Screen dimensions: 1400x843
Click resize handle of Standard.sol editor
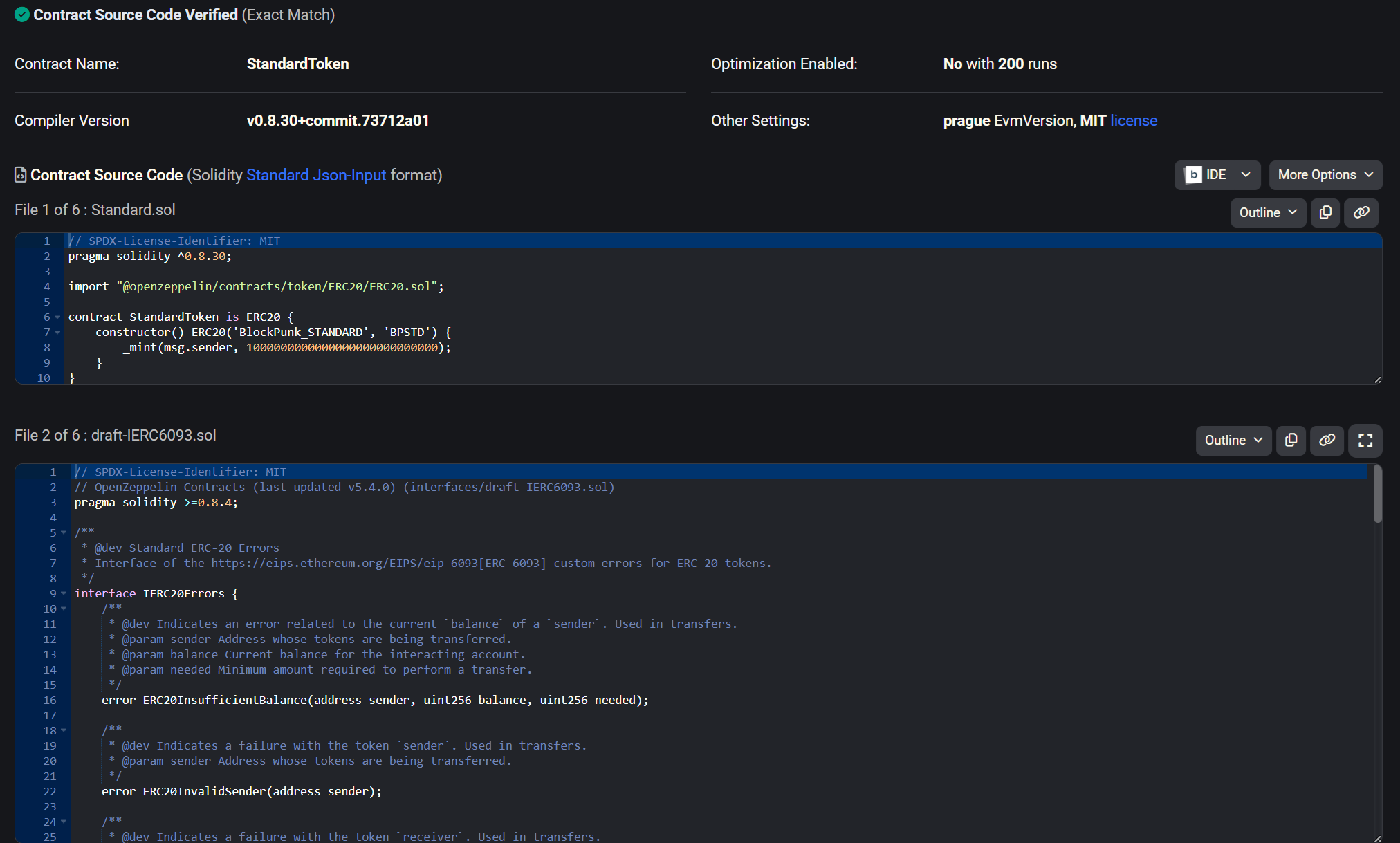pyautogui.click(x=1377, y=379)
